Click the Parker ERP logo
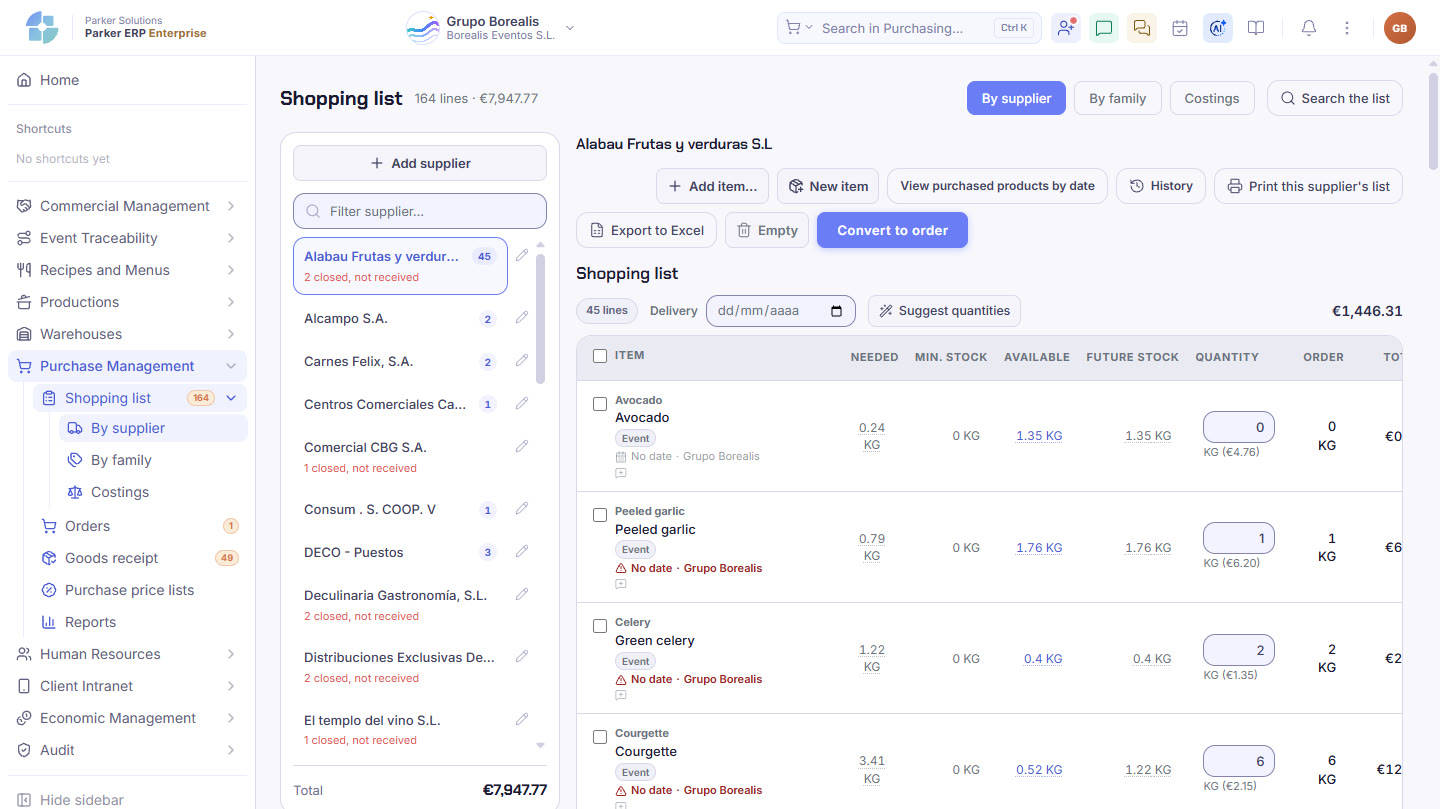The image size is (1440, 809). 42,27
